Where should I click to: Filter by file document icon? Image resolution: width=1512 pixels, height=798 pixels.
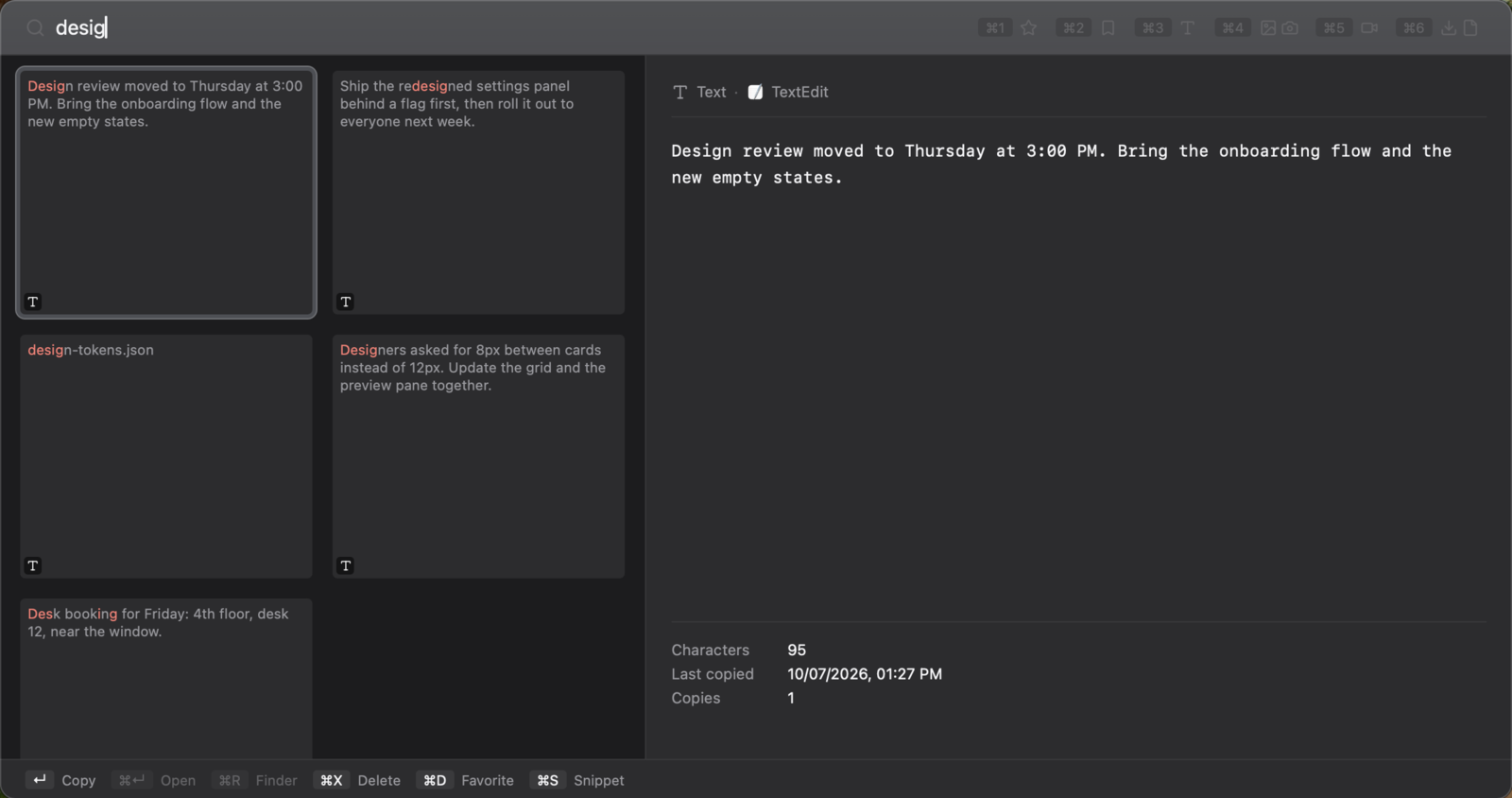[1470, 28]
